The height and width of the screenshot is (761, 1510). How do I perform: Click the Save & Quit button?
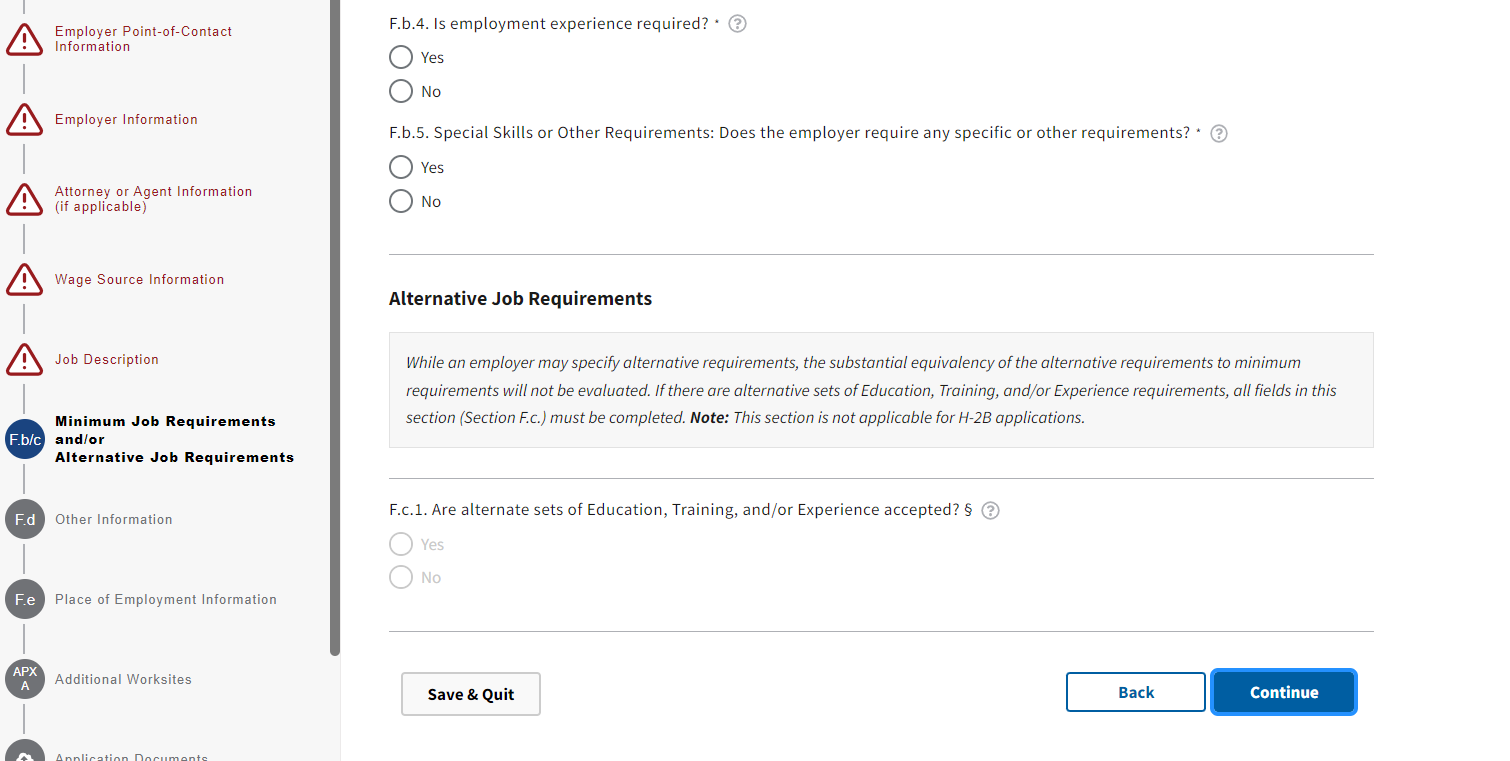tap(471, 694)
